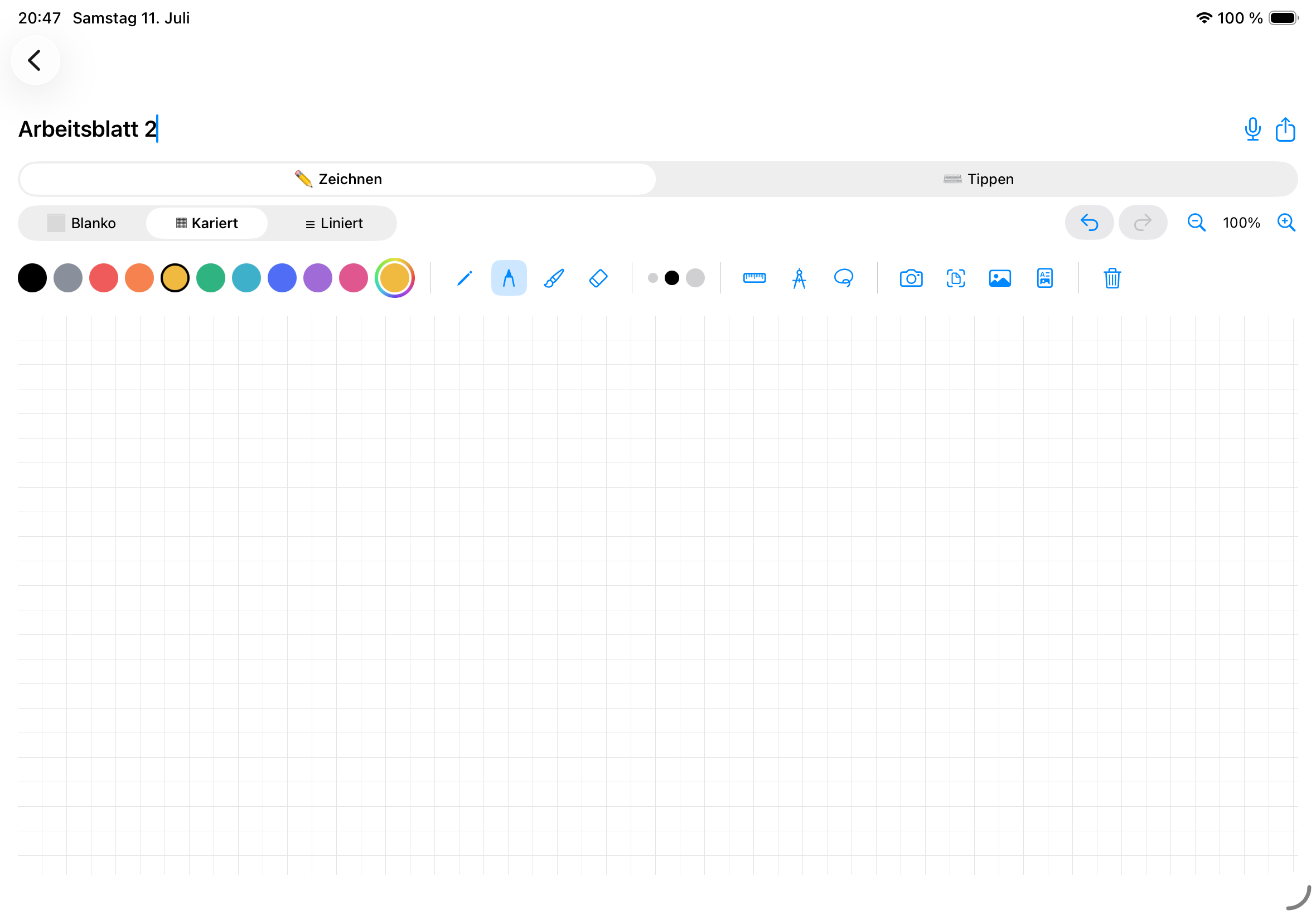Activate the compass drawing tool
Viewport: 1316px width, 915px height.
799,278
